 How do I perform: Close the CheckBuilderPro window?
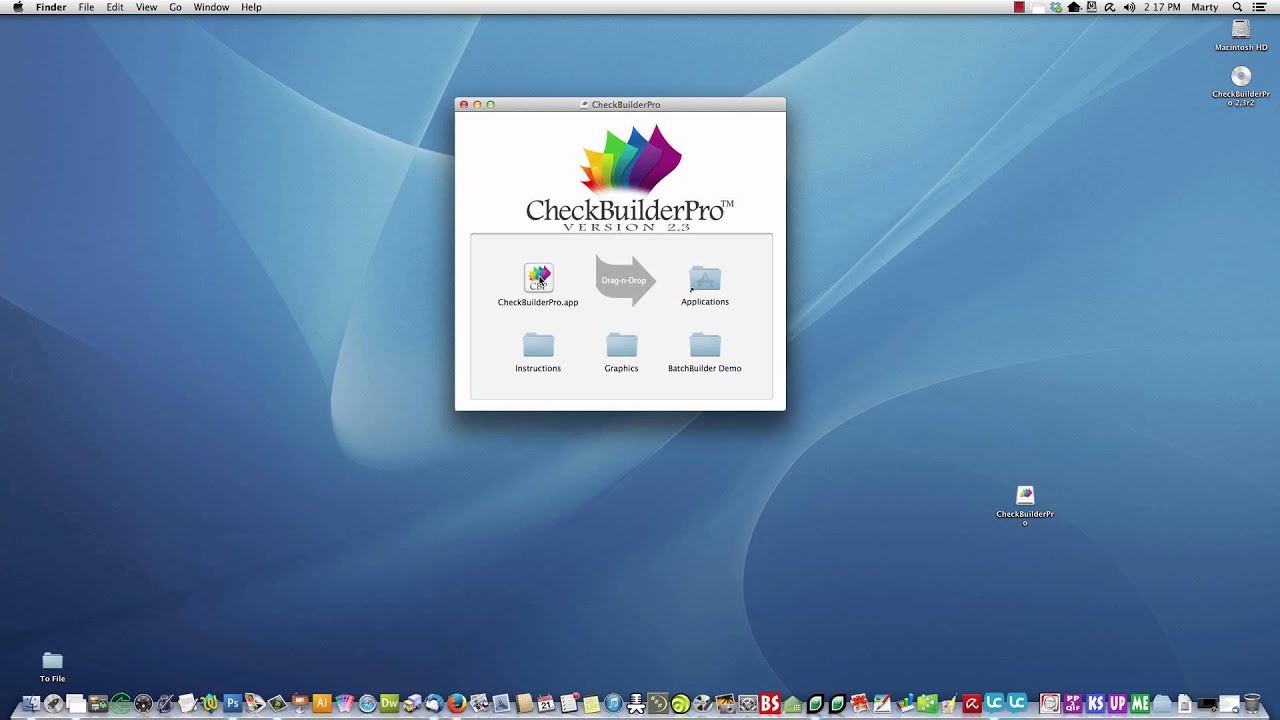[464, 104]
